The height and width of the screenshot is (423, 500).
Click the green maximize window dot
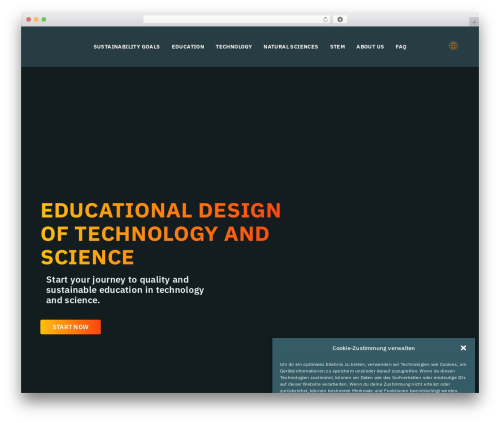coord(44,19)
